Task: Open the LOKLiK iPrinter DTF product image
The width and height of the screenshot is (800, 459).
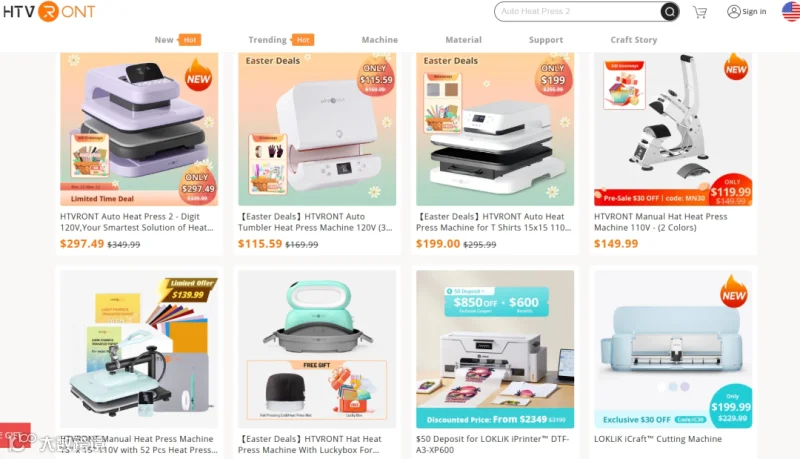Action: pos(495,349)
